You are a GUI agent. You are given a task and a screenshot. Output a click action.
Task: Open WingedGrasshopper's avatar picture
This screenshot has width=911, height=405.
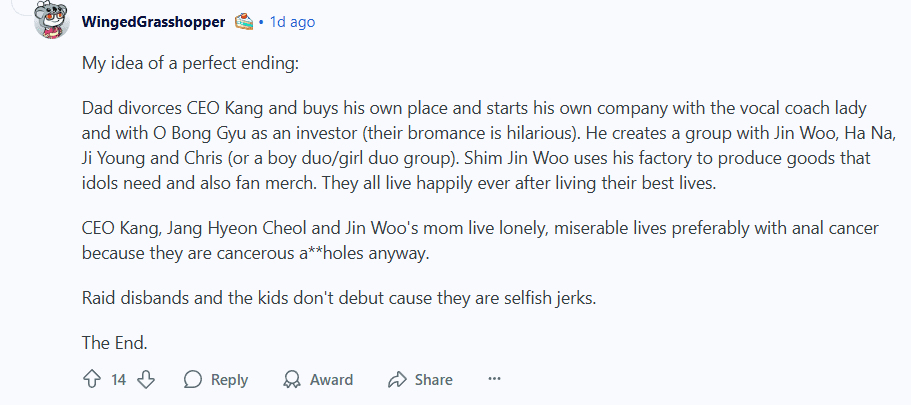pos(52,20)
